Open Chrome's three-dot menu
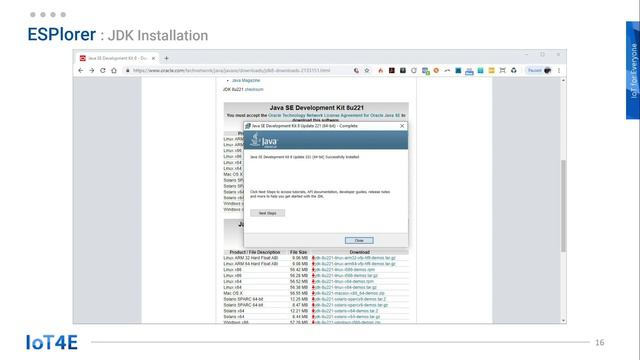Screen dimensions: 640x360 pos(559,71)
